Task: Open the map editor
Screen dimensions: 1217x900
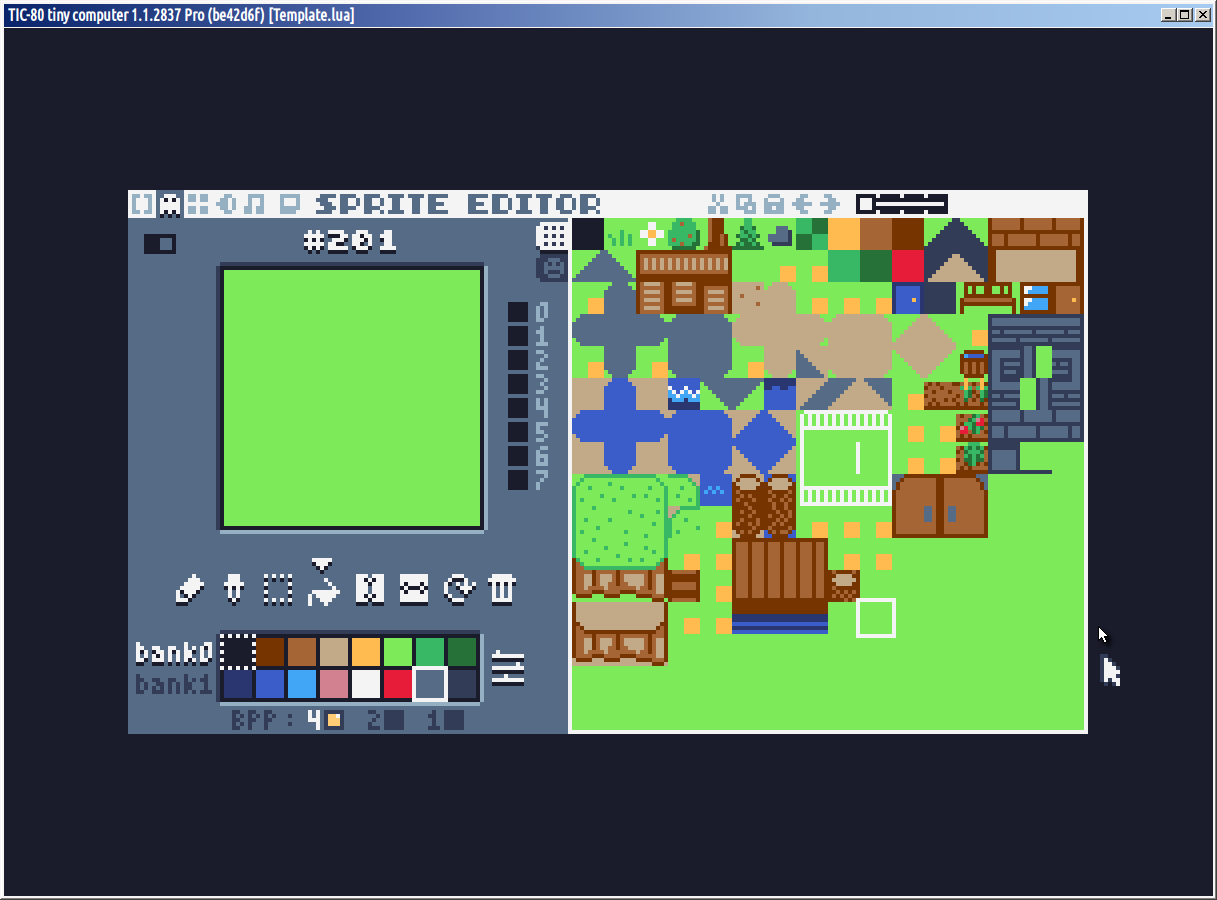Action: (198, 204)
